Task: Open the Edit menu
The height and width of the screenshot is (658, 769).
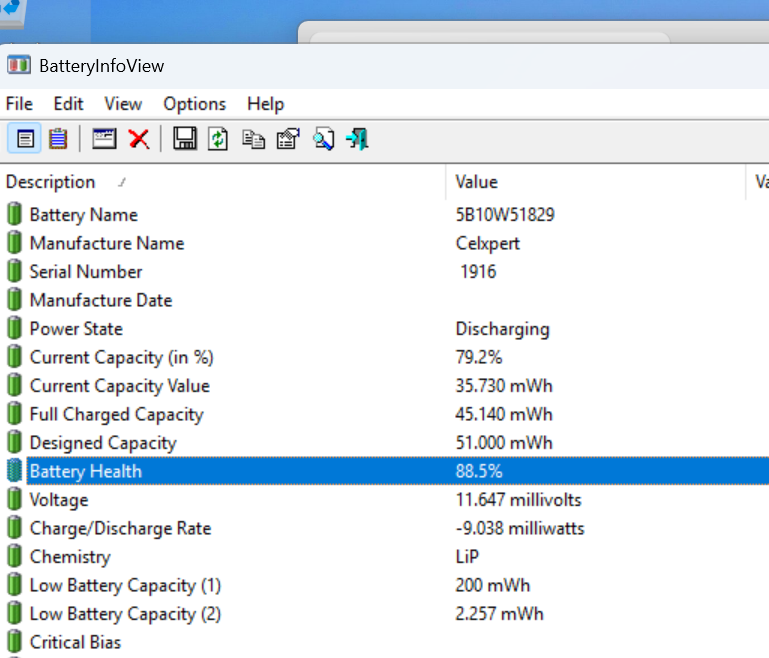Action: pos(68,104)
